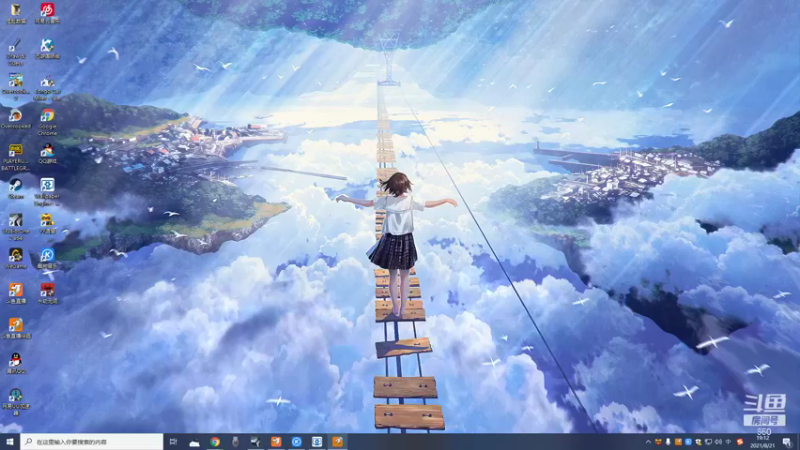This screenshot has height=450, width=800.
Task: Select the Studio One desktop shortcut
Action: tap(15, 227)
